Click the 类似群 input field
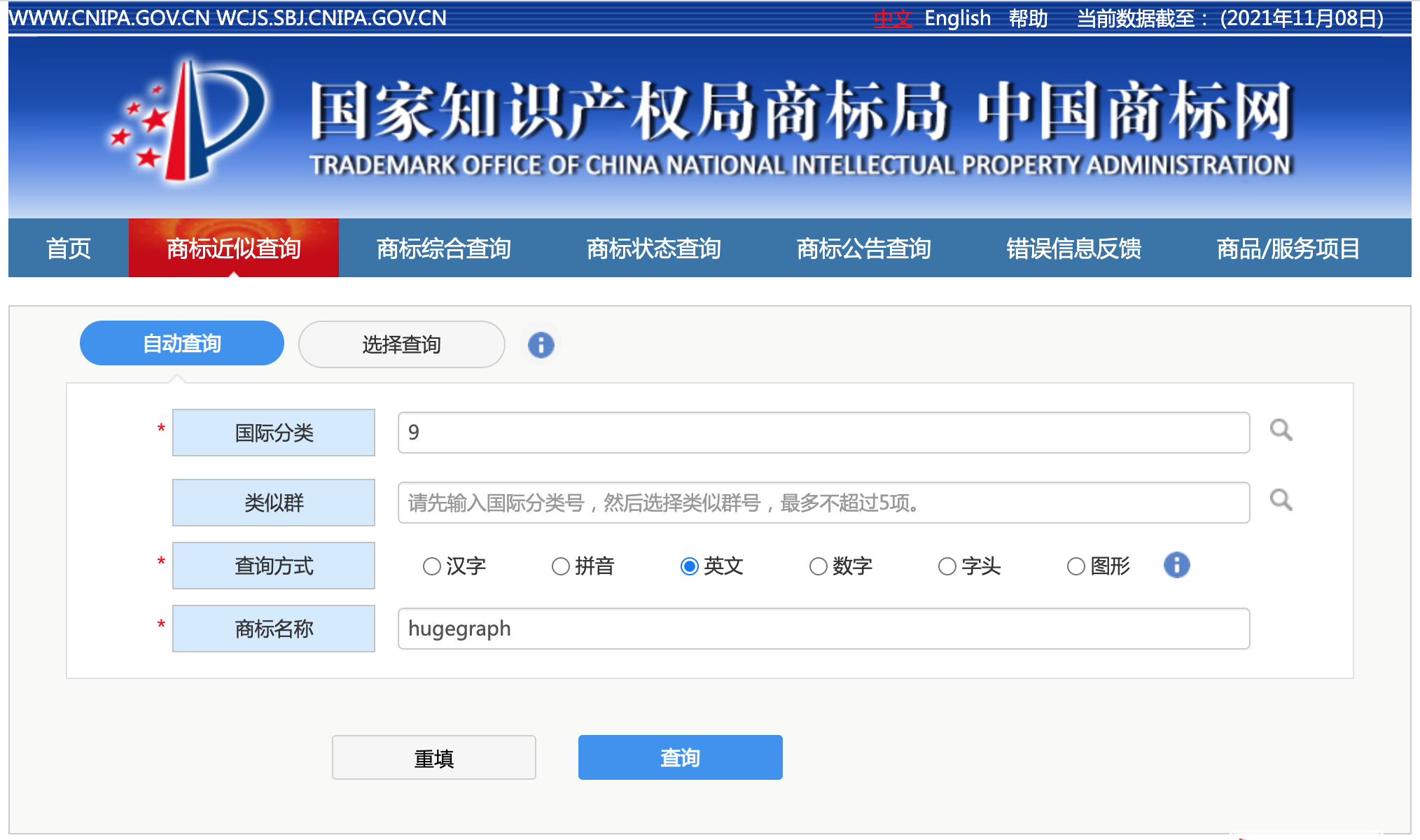The width and height of the screenshot is (1420, 840). coord(823,503)
